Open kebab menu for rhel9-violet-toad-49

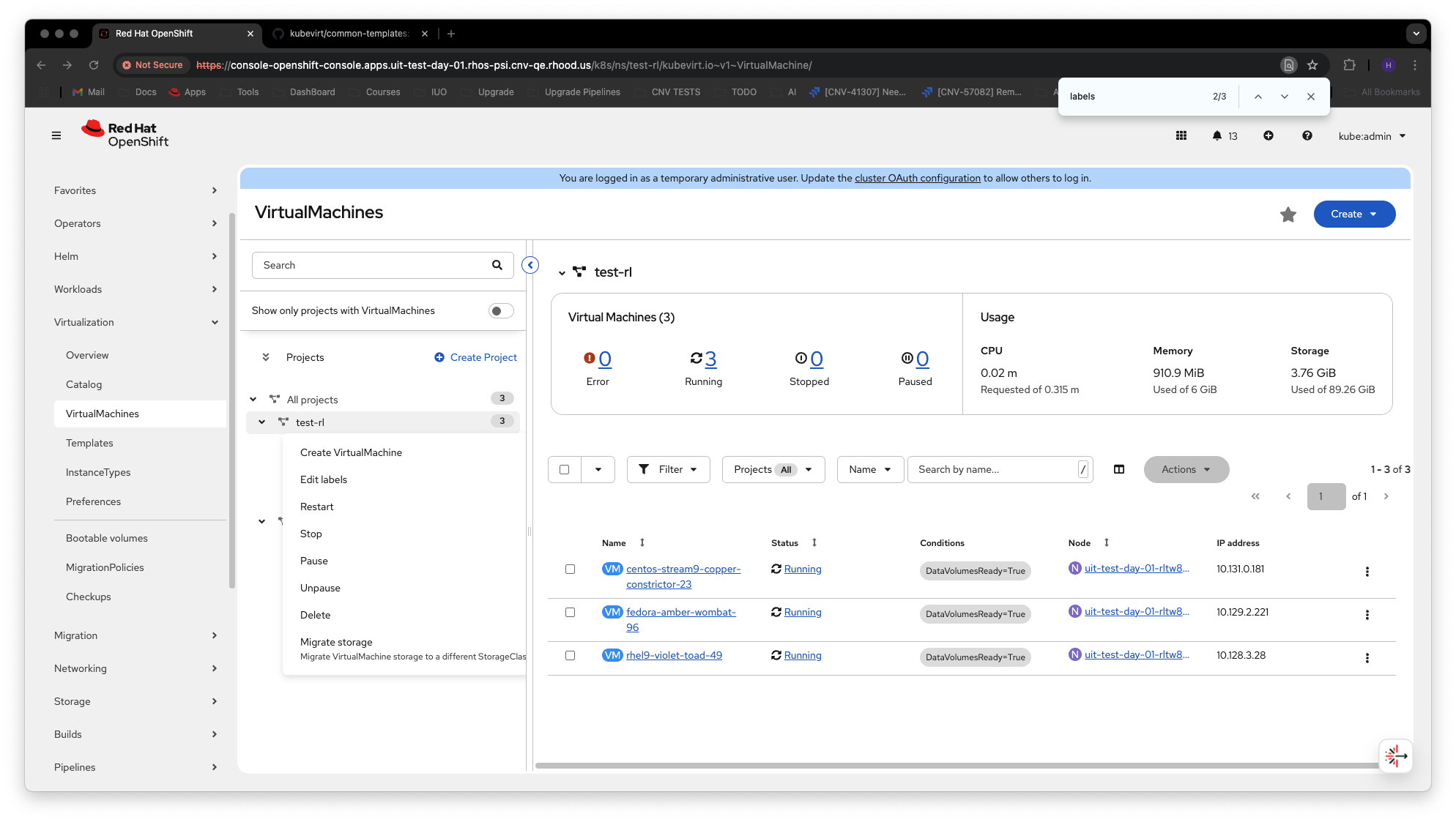pos(1367,658)
